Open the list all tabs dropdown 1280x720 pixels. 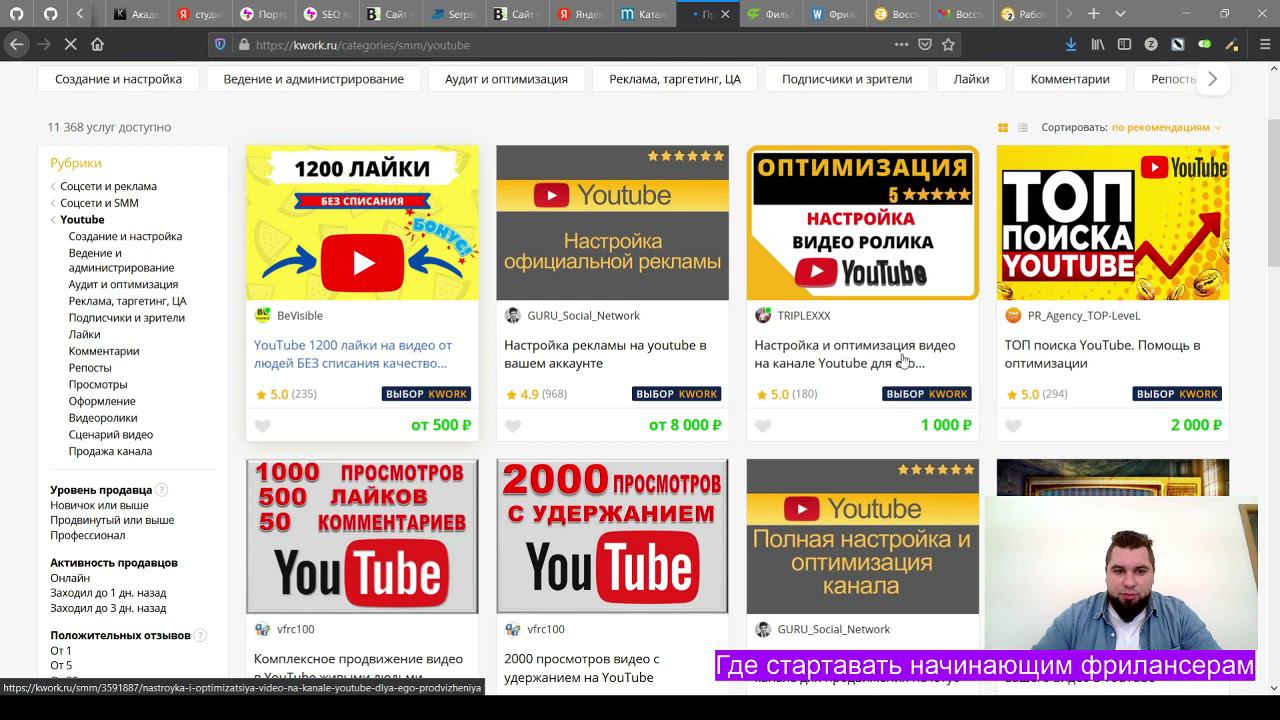(x=1120, y=14)
